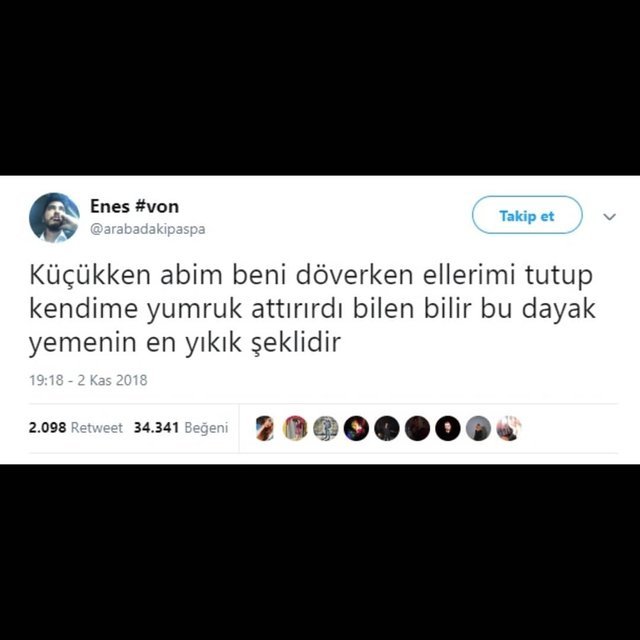Screen dimensions: 640x640
Task: Open the tweet author's profile picture
Action: [x=54, y=218]
